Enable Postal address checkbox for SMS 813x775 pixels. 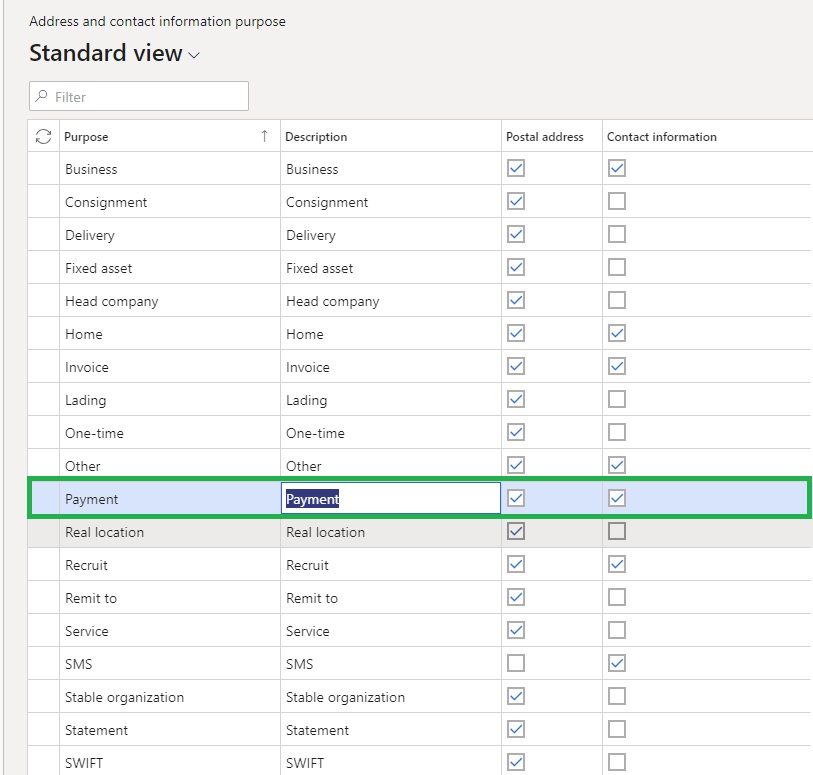pyautogui.click(x=516, y=664)
